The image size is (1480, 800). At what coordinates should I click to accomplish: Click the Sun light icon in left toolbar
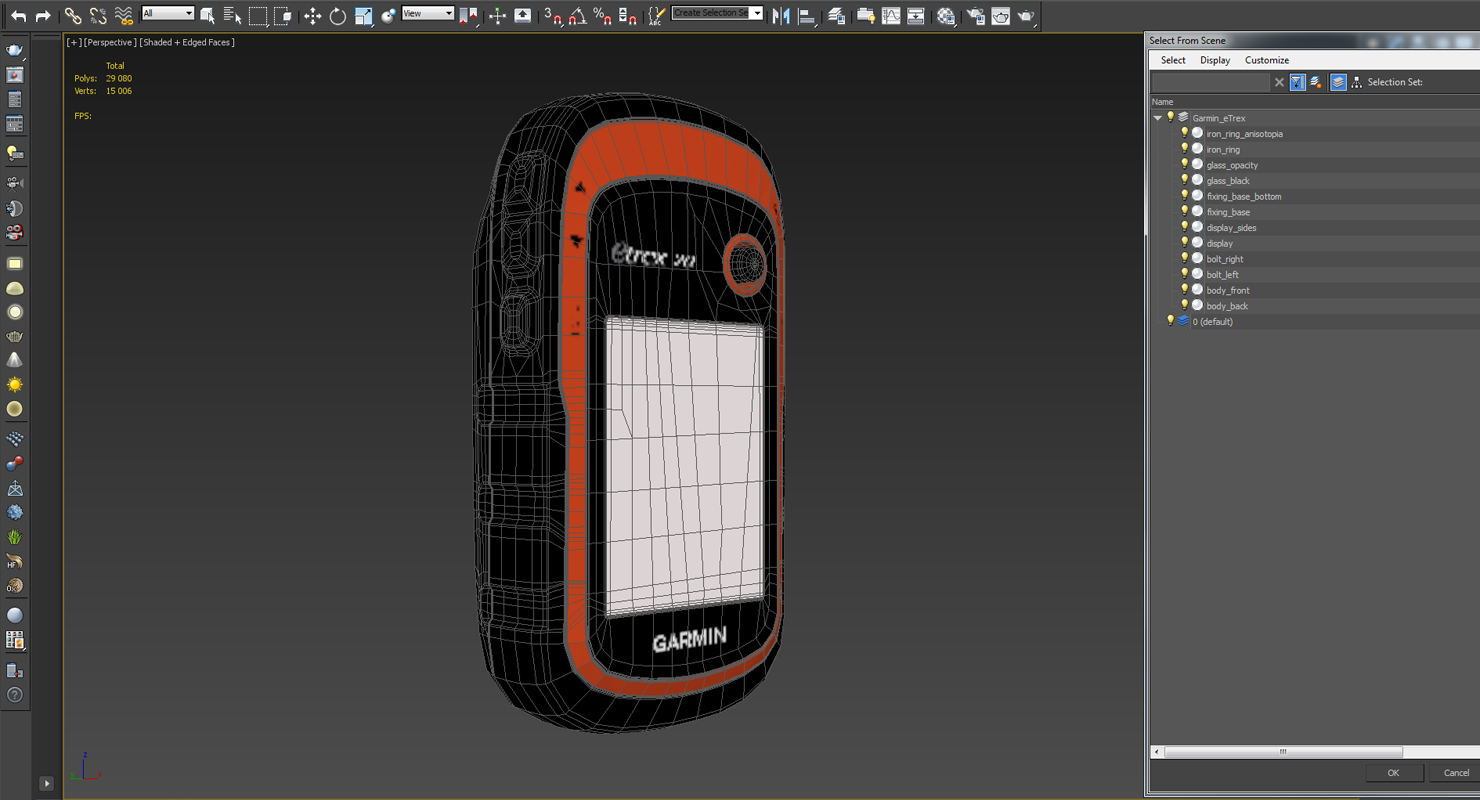[x=15, y=385]
